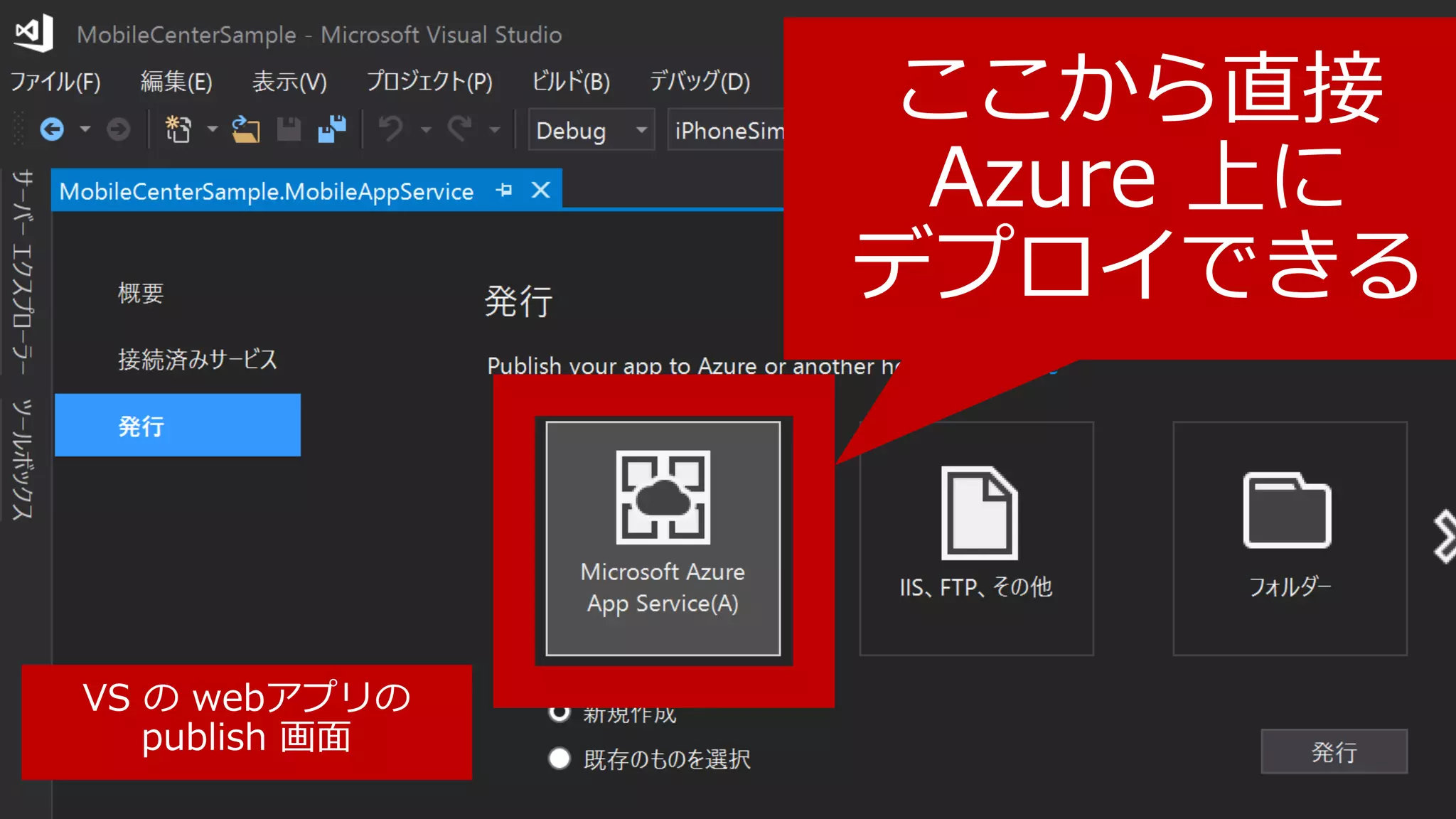The image size is (1456, 819).
Task: Click the Navigate Forward arrow icon
Action: coord(119,129)
